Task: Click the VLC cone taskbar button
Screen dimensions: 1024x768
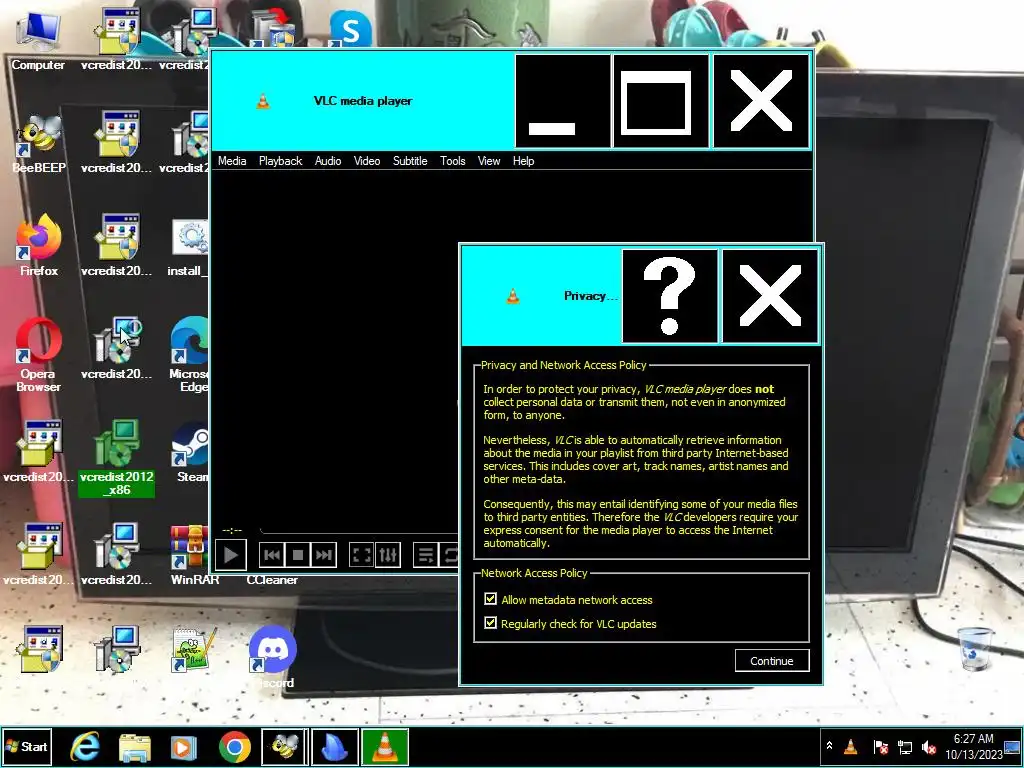Action: (385, 747)
